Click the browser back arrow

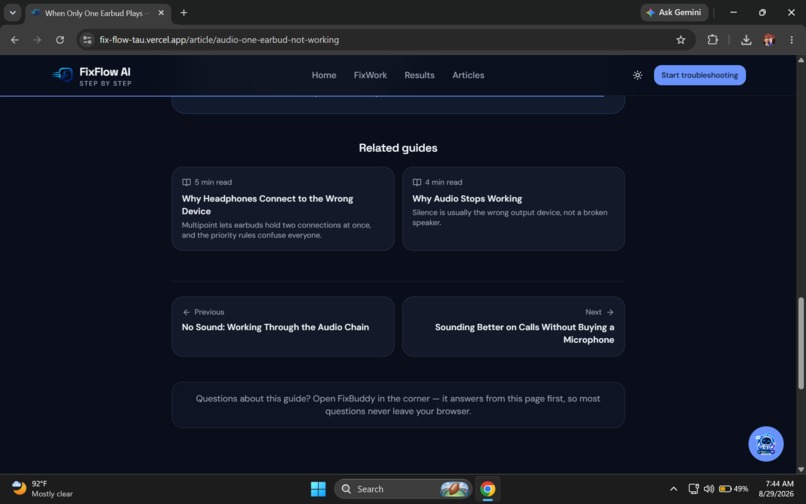point(15,40)
